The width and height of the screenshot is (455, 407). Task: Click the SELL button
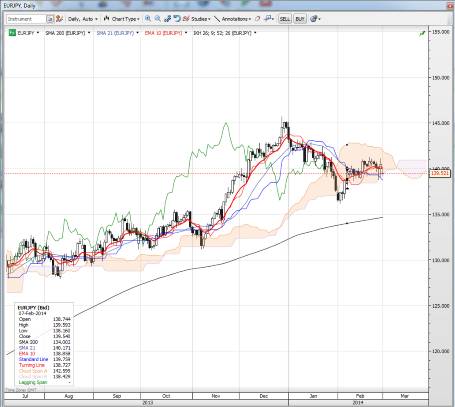pos(285,19)
